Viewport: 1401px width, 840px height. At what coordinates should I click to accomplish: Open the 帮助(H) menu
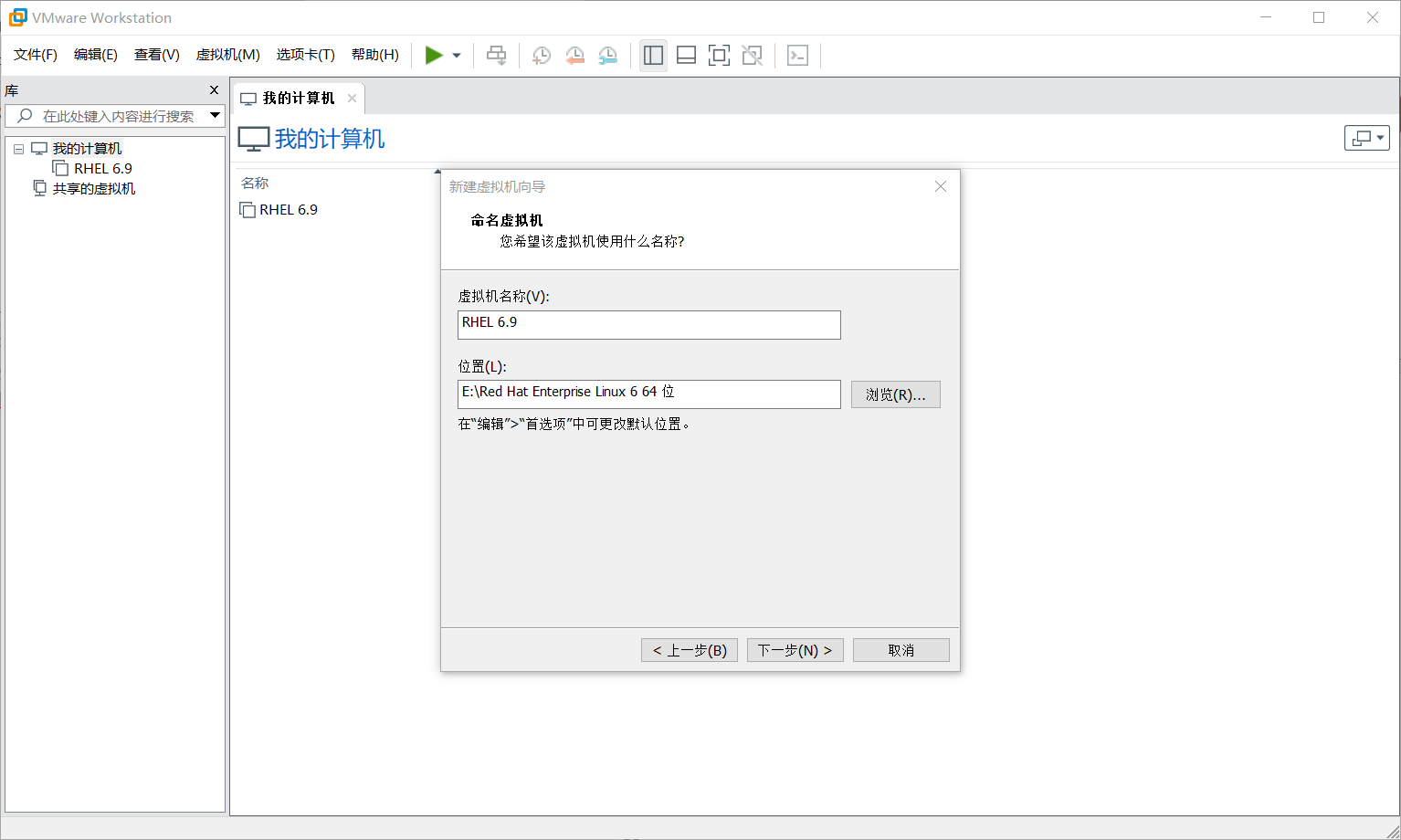(375, 55)
